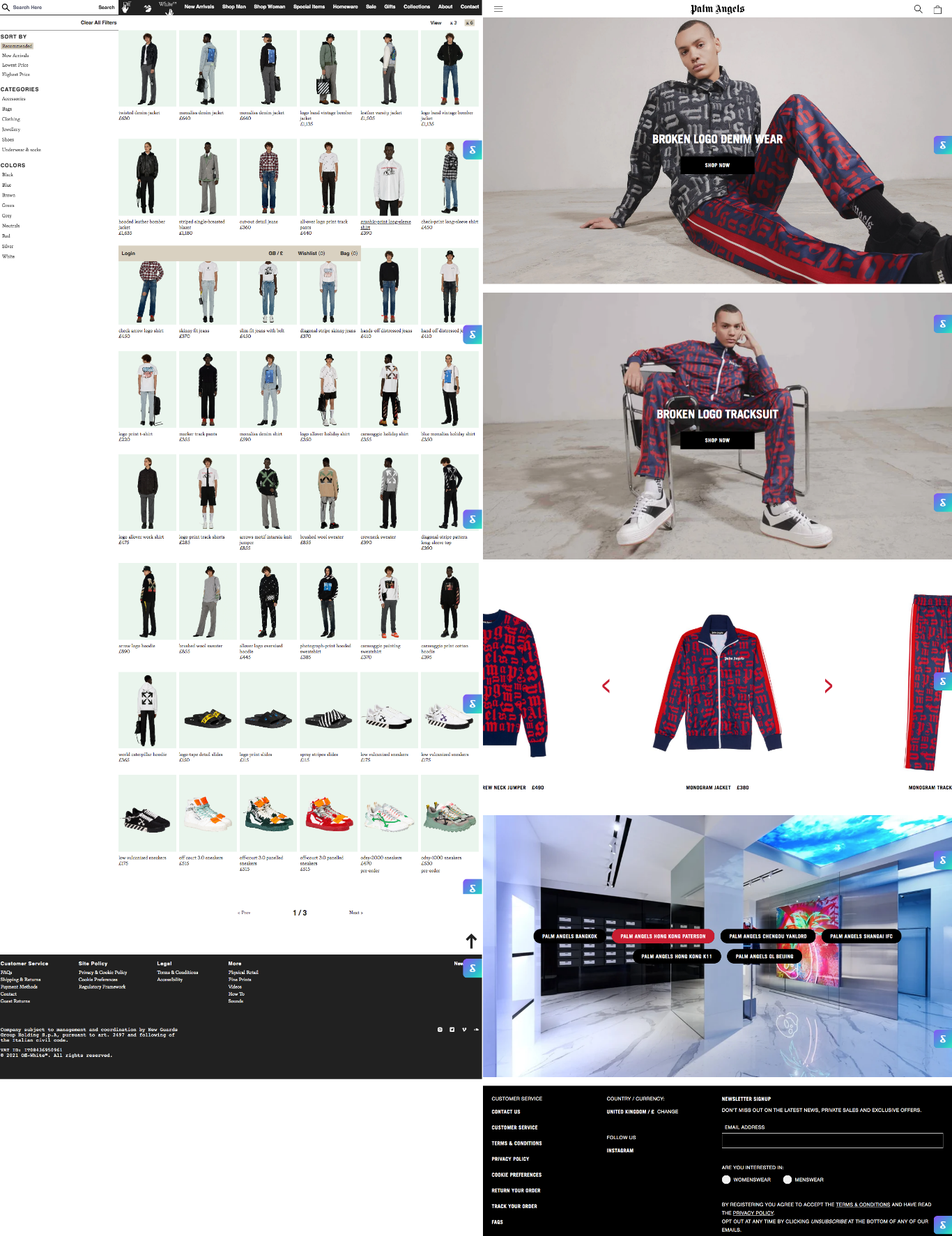
Task: Open Off-White Vimeo icon in footer
Action: coord(464,1029)
